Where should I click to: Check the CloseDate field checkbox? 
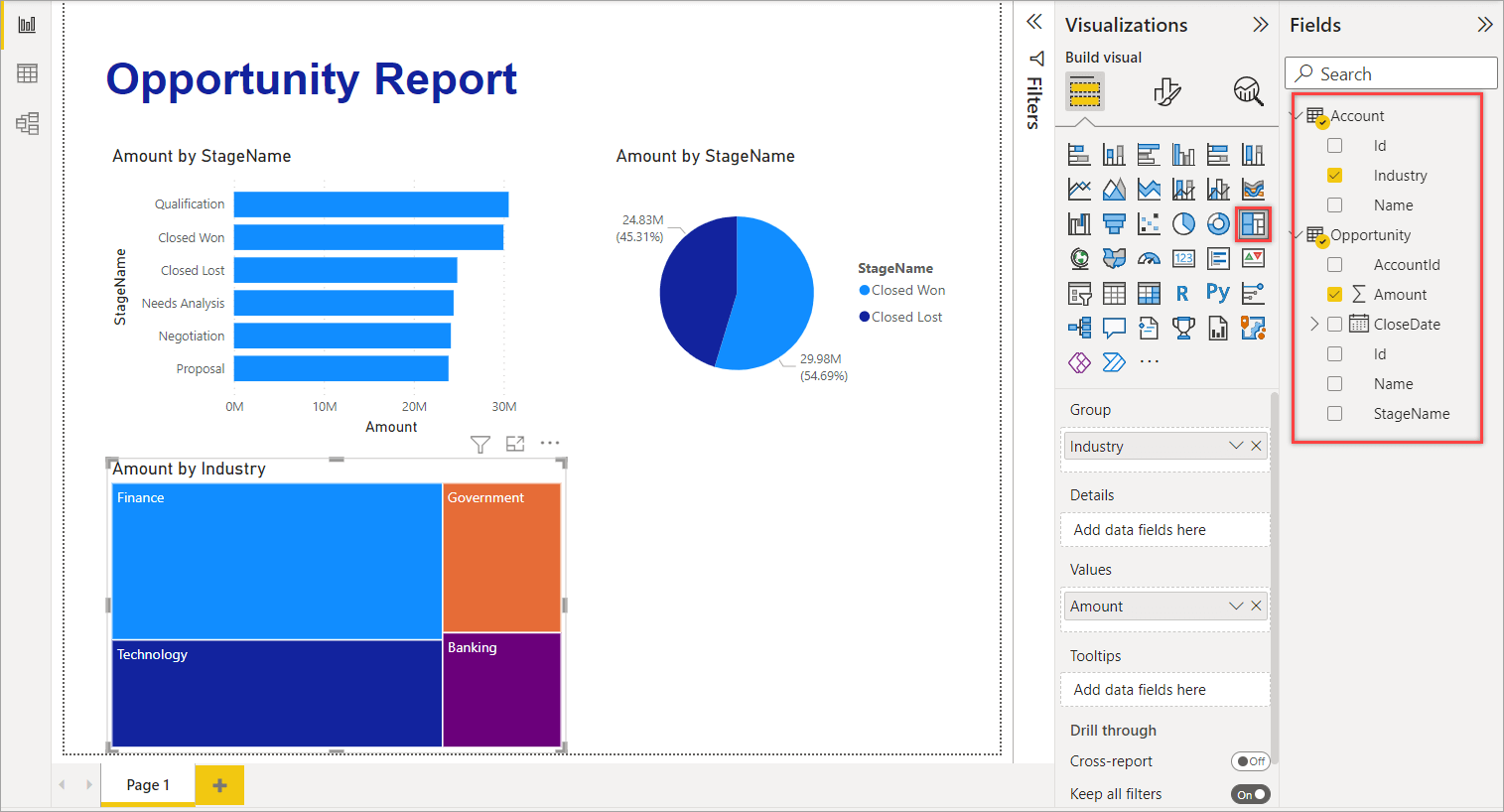pos(1334,325)
